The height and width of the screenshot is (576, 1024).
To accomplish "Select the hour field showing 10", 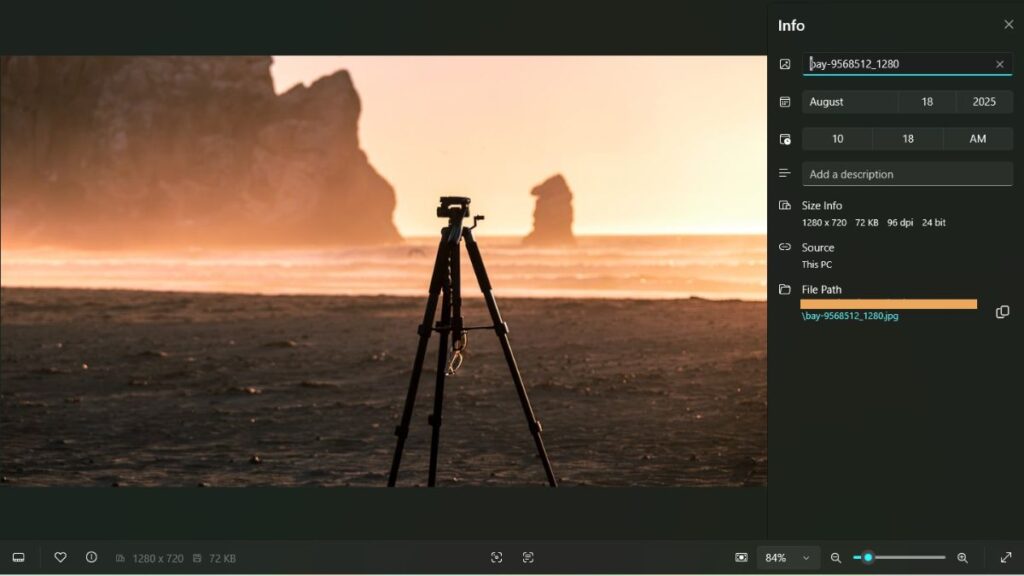I will coord(837,138).
